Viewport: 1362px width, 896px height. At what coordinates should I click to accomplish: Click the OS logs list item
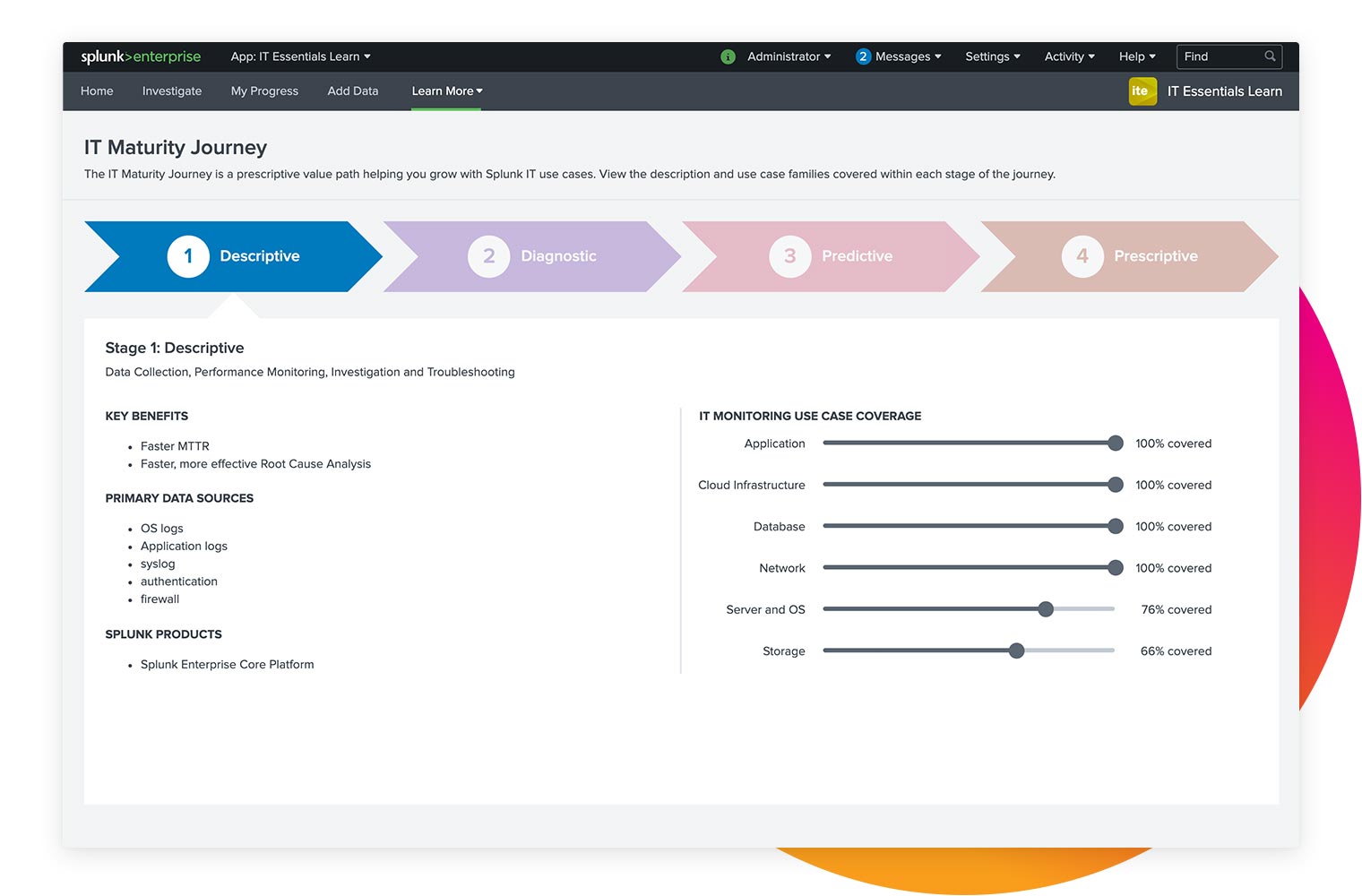[x=161, y=529]
